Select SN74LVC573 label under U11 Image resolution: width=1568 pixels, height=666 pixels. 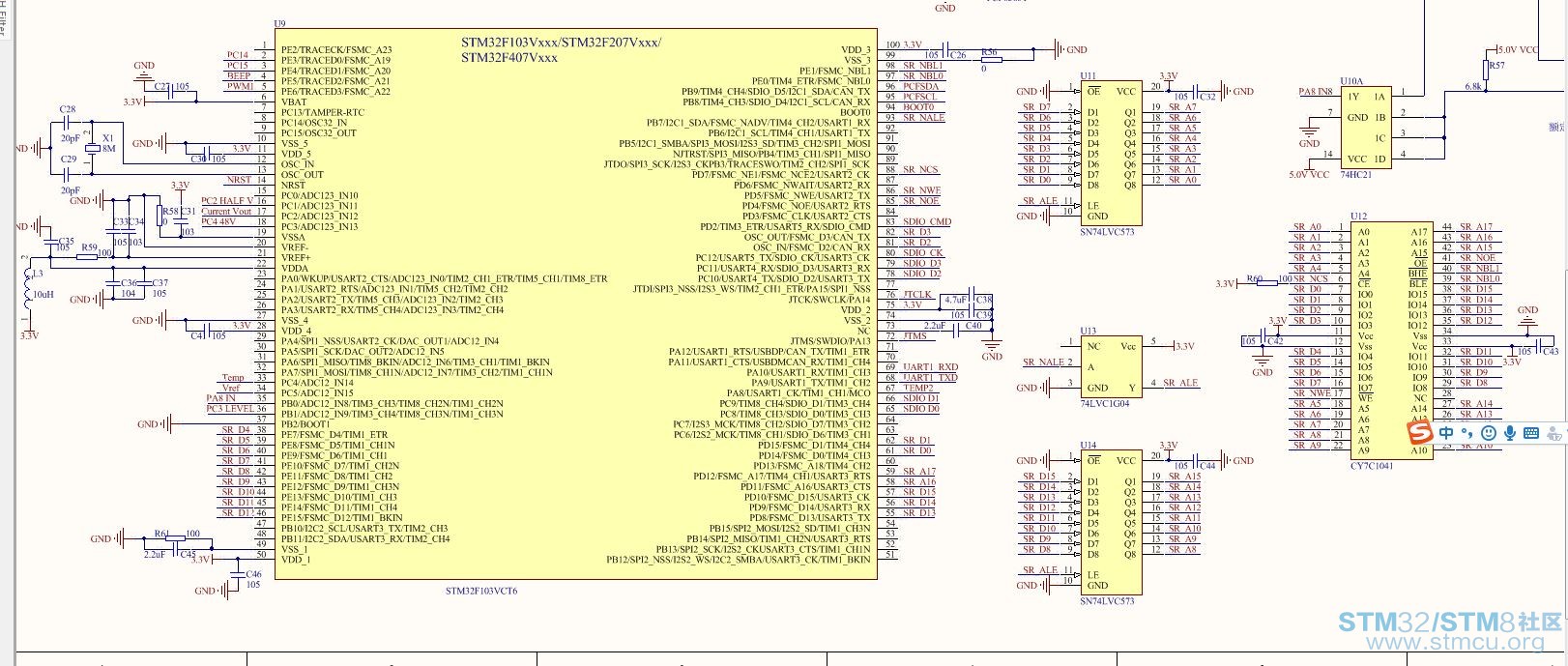1107,232
